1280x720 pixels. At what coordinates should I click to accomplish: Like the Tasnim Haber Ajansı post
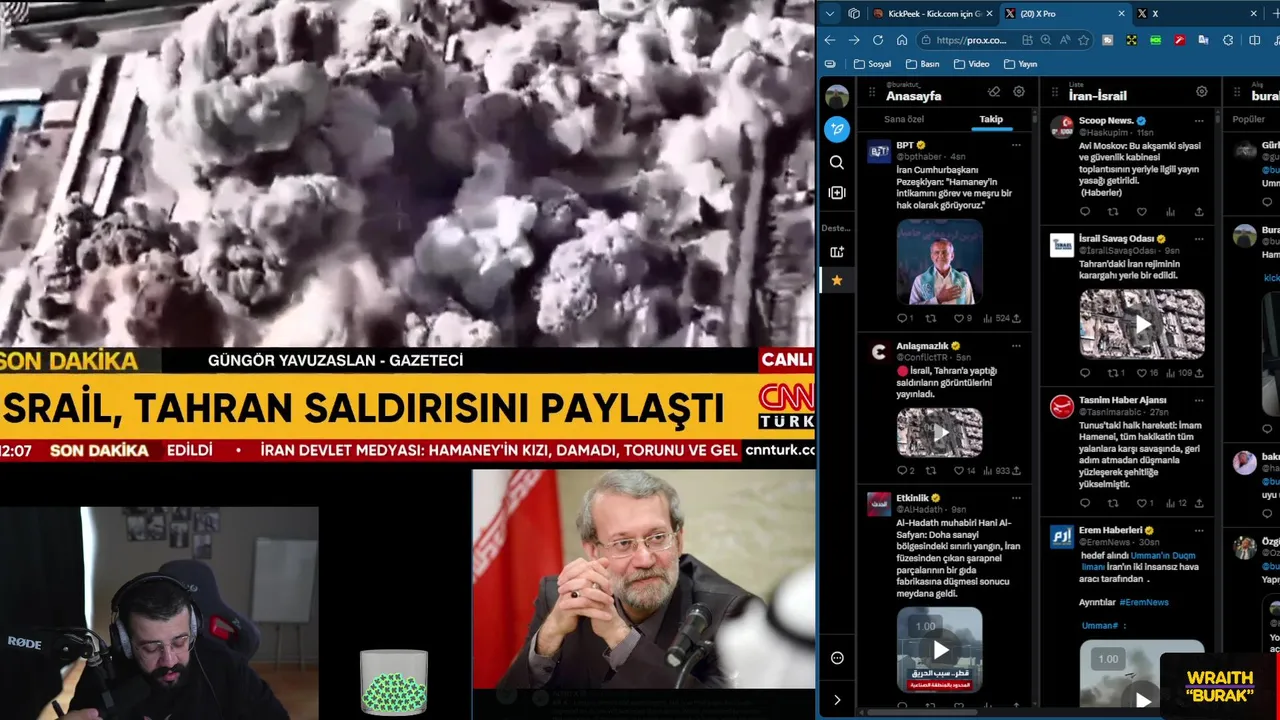(1141, 503)
